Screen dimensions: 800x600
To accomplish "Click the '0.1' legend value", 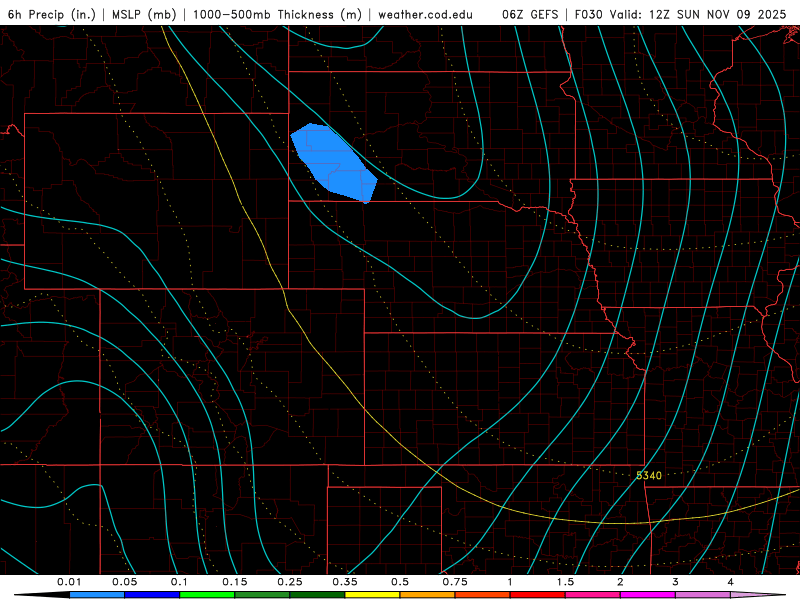I will click(x=179, y=582).
